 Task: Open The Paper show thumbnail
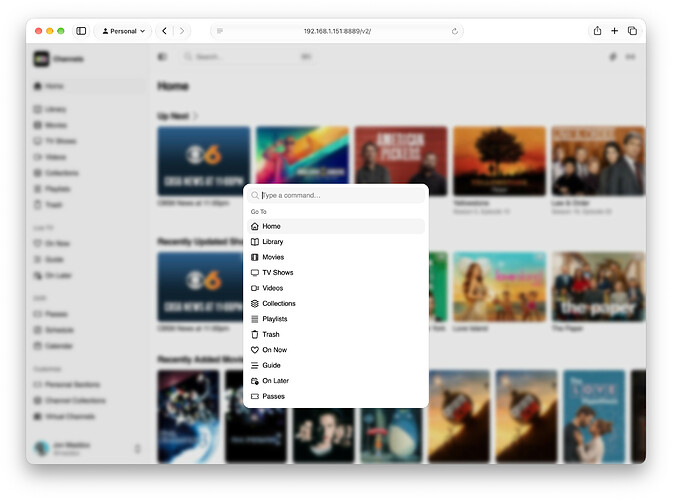598,287
